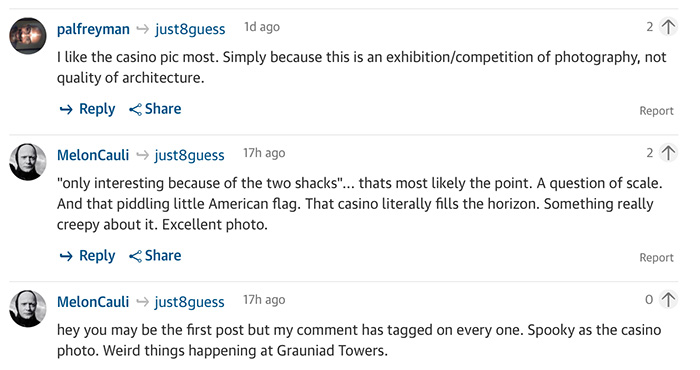The image size is (700, 370).
Task: Open palfreyman's avatar picture
Action: [x=28, y=36]
